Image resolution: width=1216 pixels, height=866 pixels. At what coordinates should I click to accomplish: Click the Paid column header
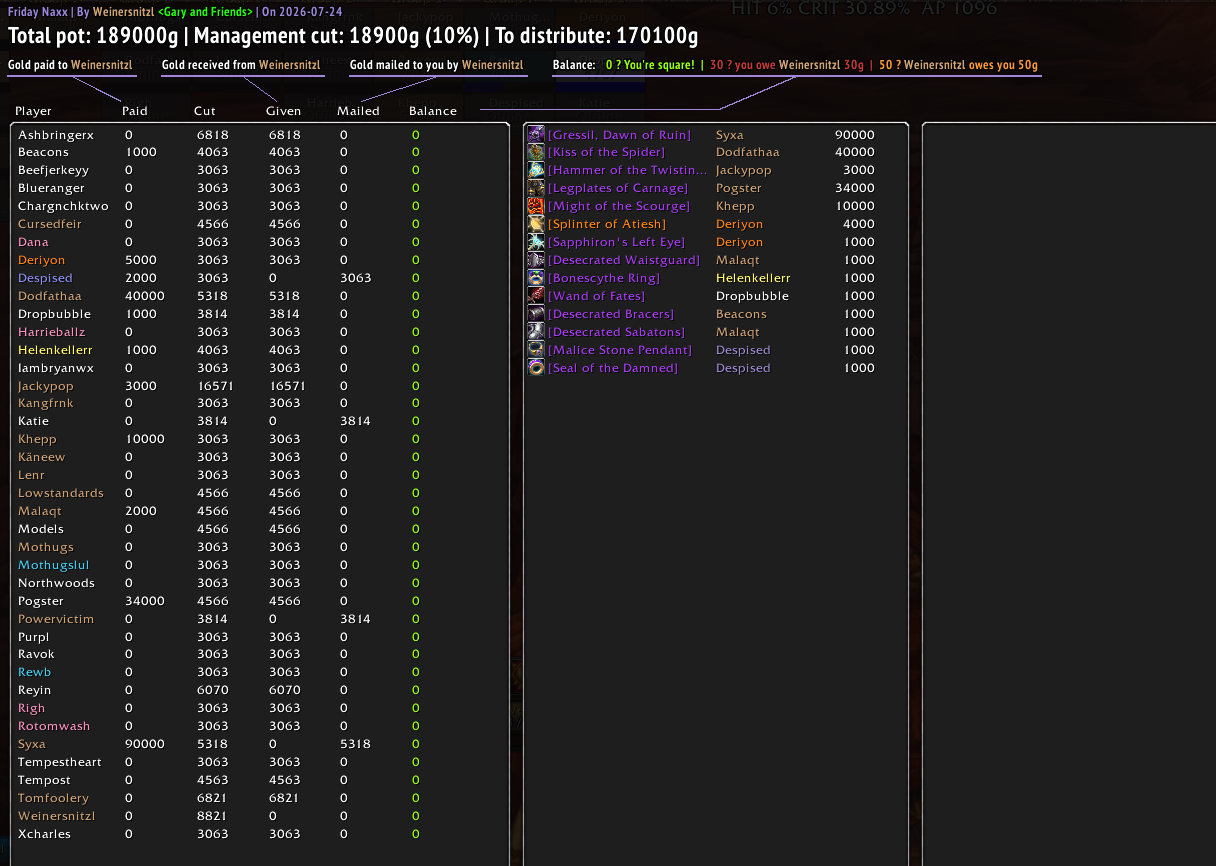(x=134, y=111)
